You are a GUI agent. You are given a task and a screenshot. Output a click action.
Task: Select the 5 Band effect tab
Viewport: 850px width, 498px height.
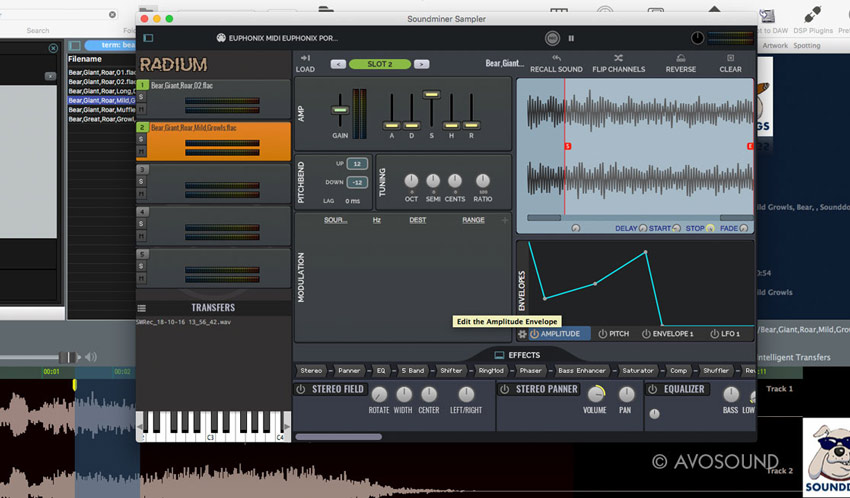pos(413,371)
